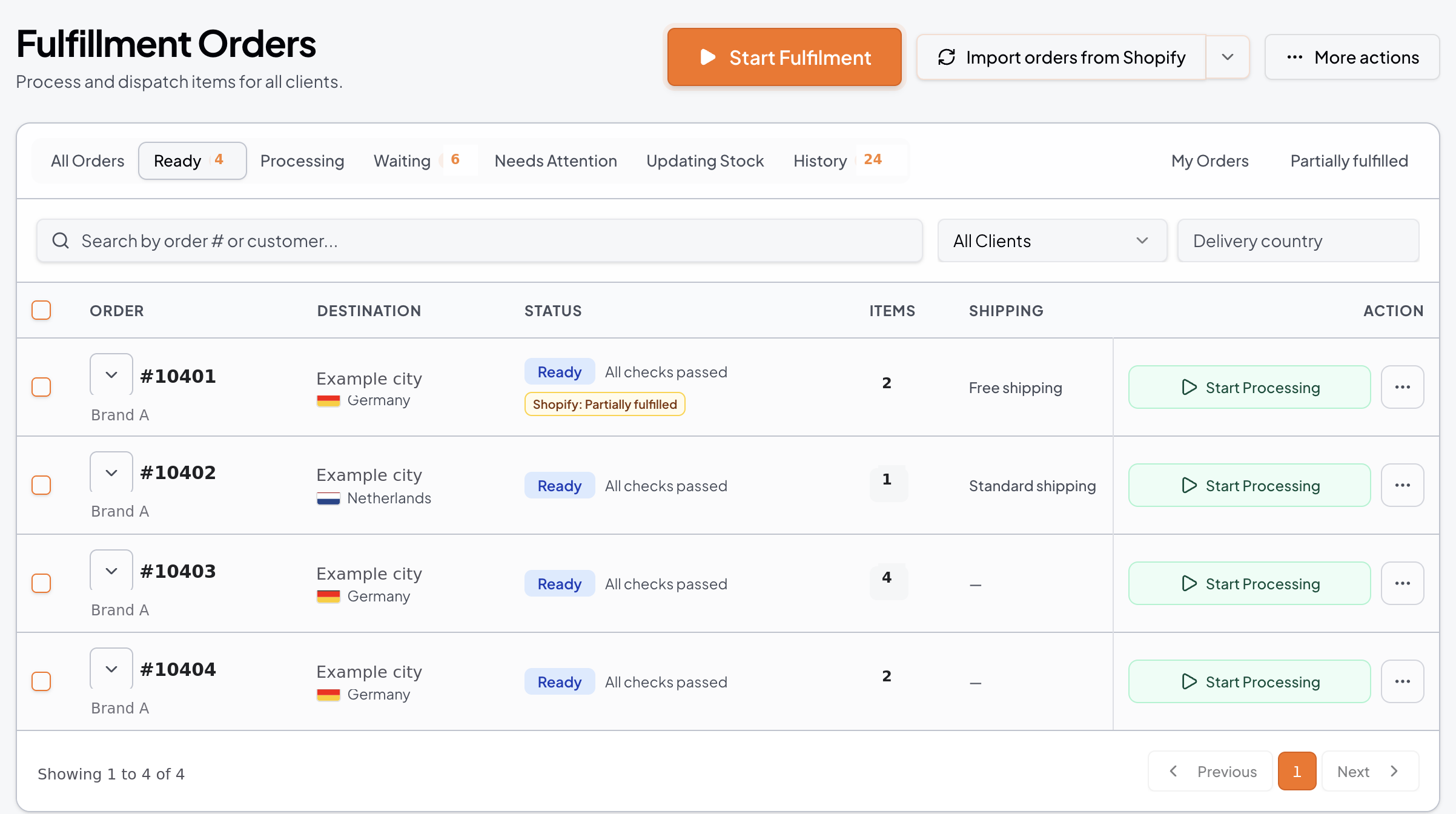The height and width of the screenshot is (814, 1456).
Task: Toggle the select-all orders checkbox
Action: [41, 310]
